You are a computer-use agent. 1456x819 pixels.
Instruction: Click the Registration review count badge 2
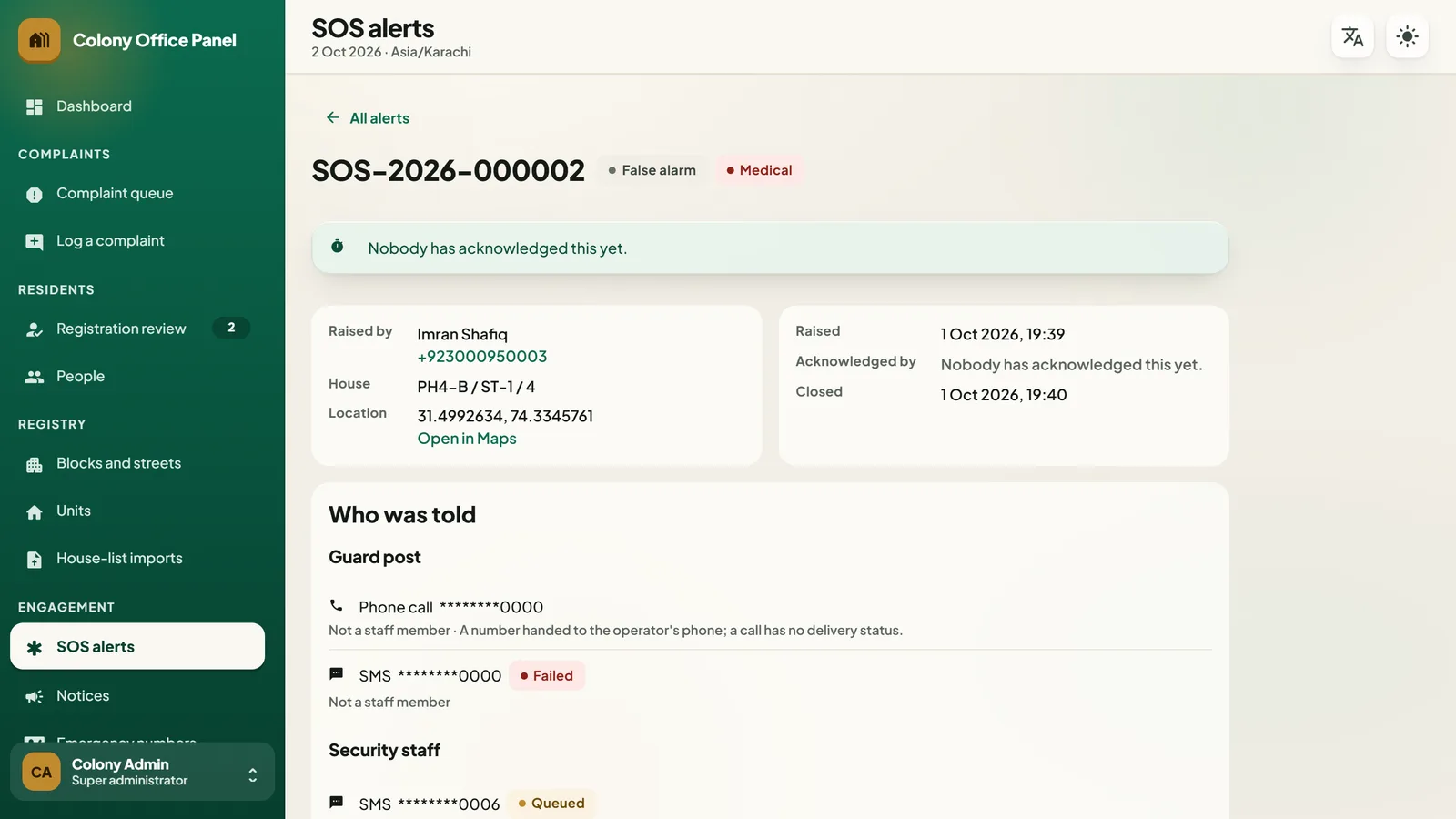pyautogui.click(x=231, y=328)
